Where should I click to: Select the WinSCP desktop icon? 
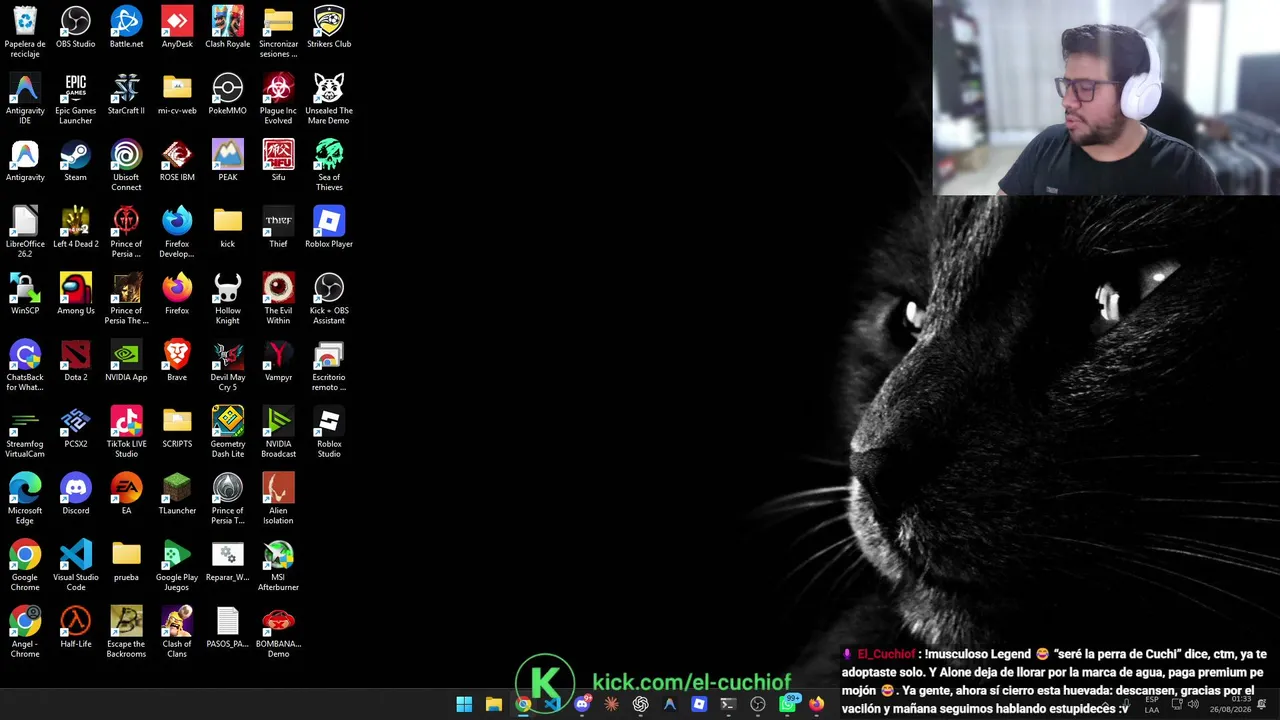pos(25,294)
